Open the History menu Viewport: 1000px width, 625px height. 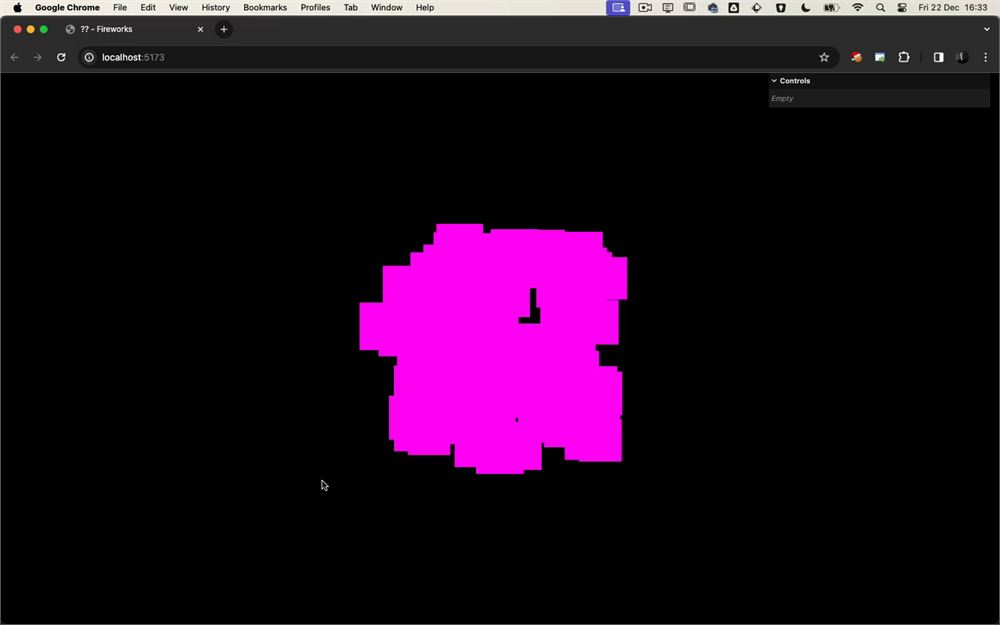[216, 8]
